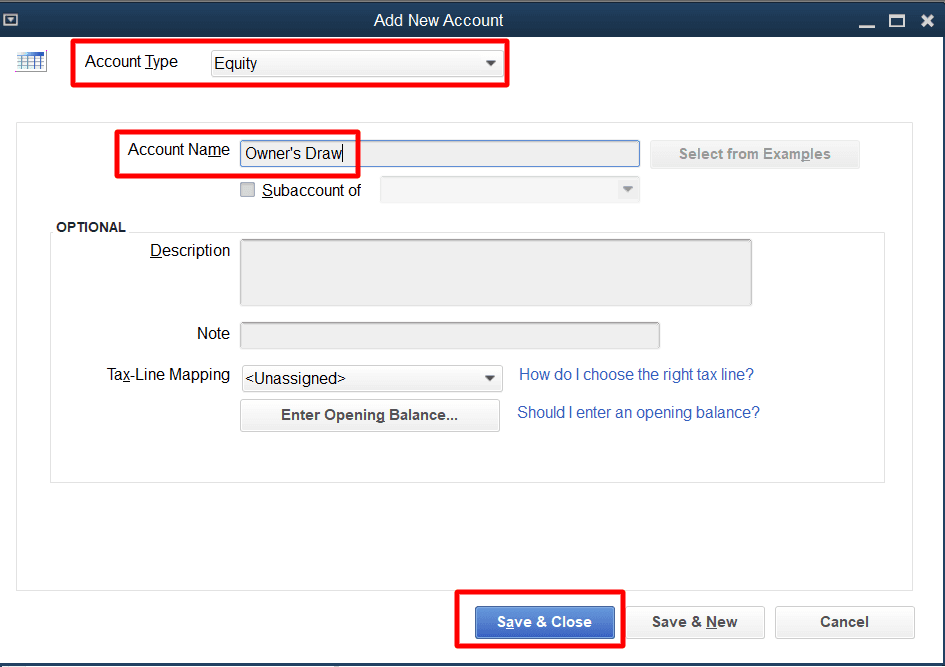Click the Save & New button
The height and width of the screenshot is (667, 945).
coord(694,622)
